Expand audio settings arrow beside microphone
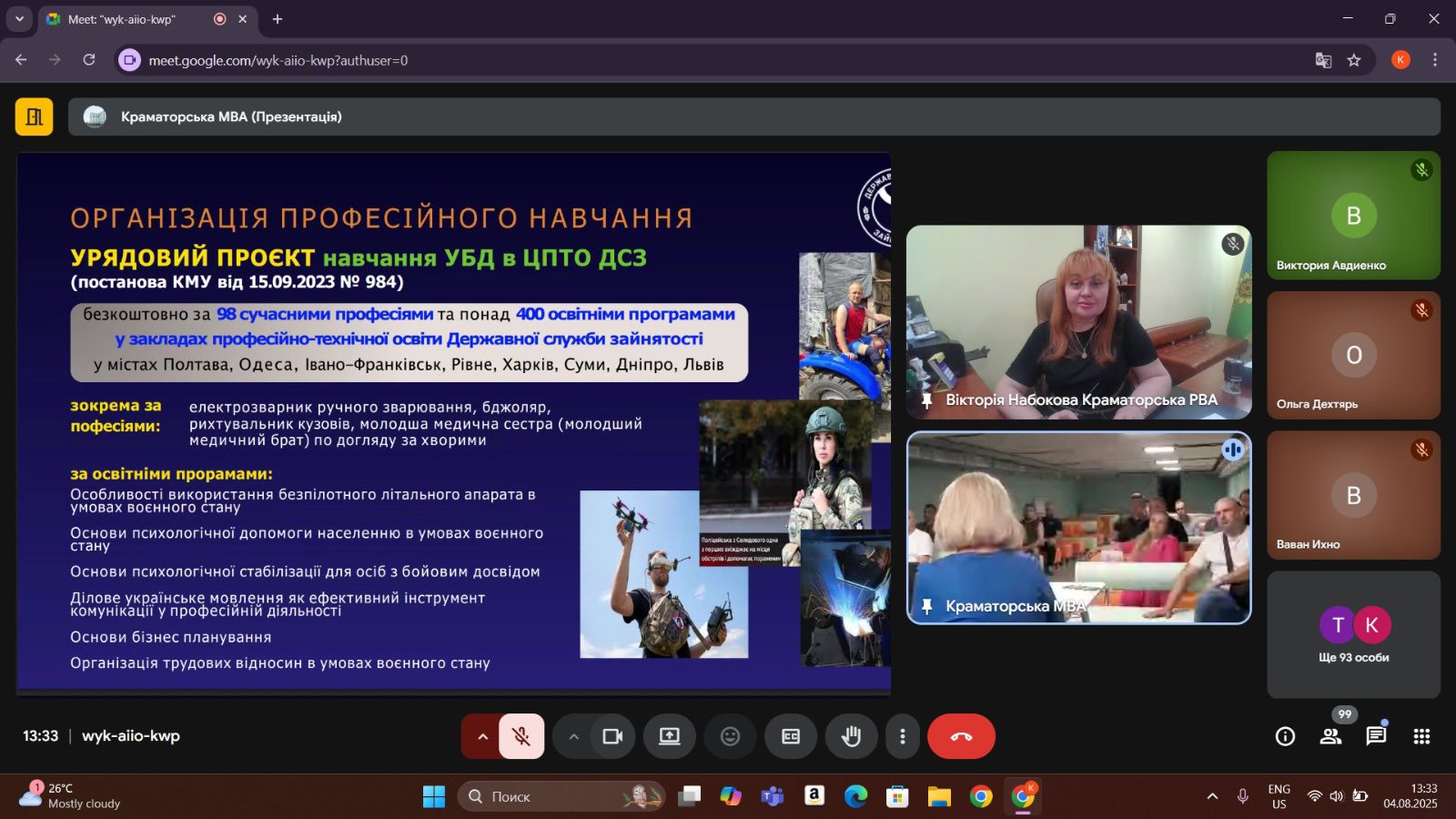Viewport: 1456px width, 819px height. 482,736
